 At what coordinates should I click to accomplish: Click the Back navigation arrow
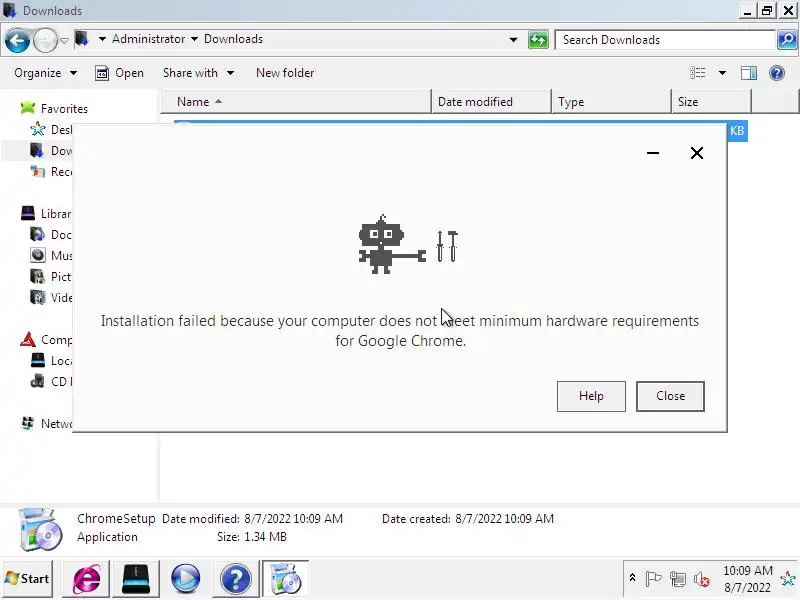17,40
